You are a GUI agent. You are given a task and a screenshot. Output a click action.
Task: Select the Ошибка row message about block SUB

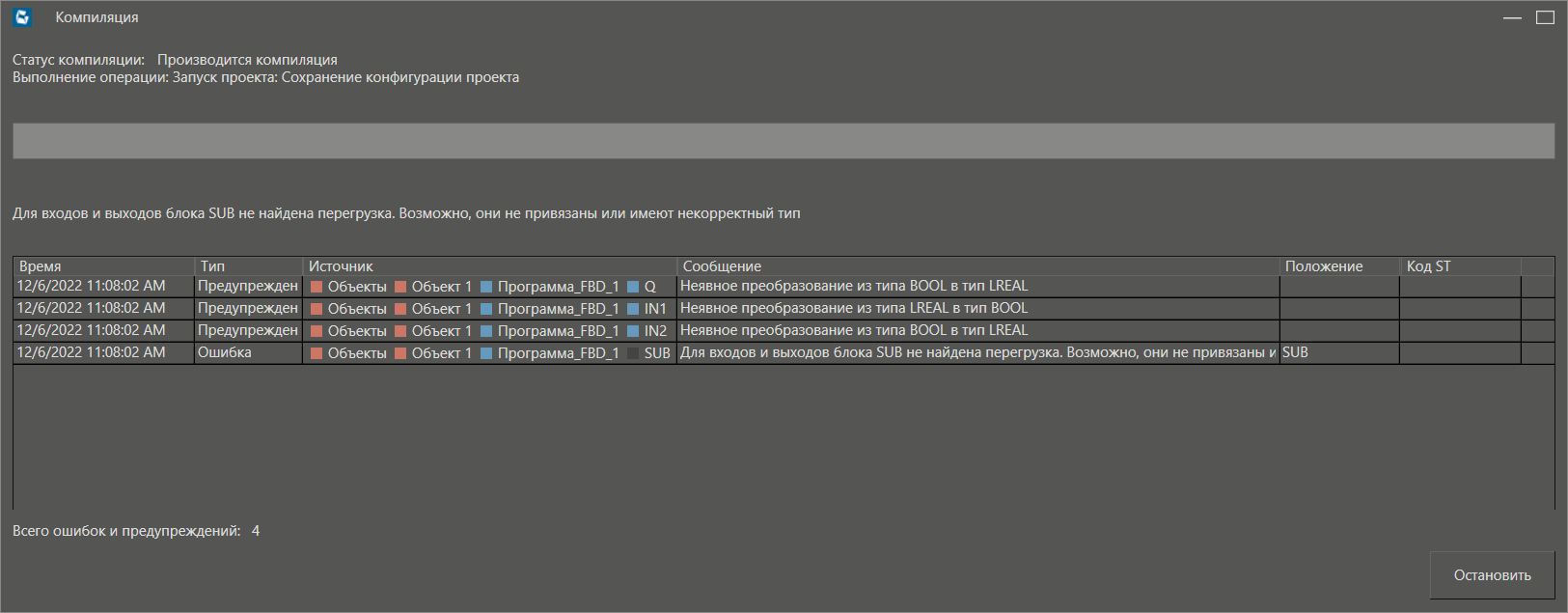pos(977,353)
